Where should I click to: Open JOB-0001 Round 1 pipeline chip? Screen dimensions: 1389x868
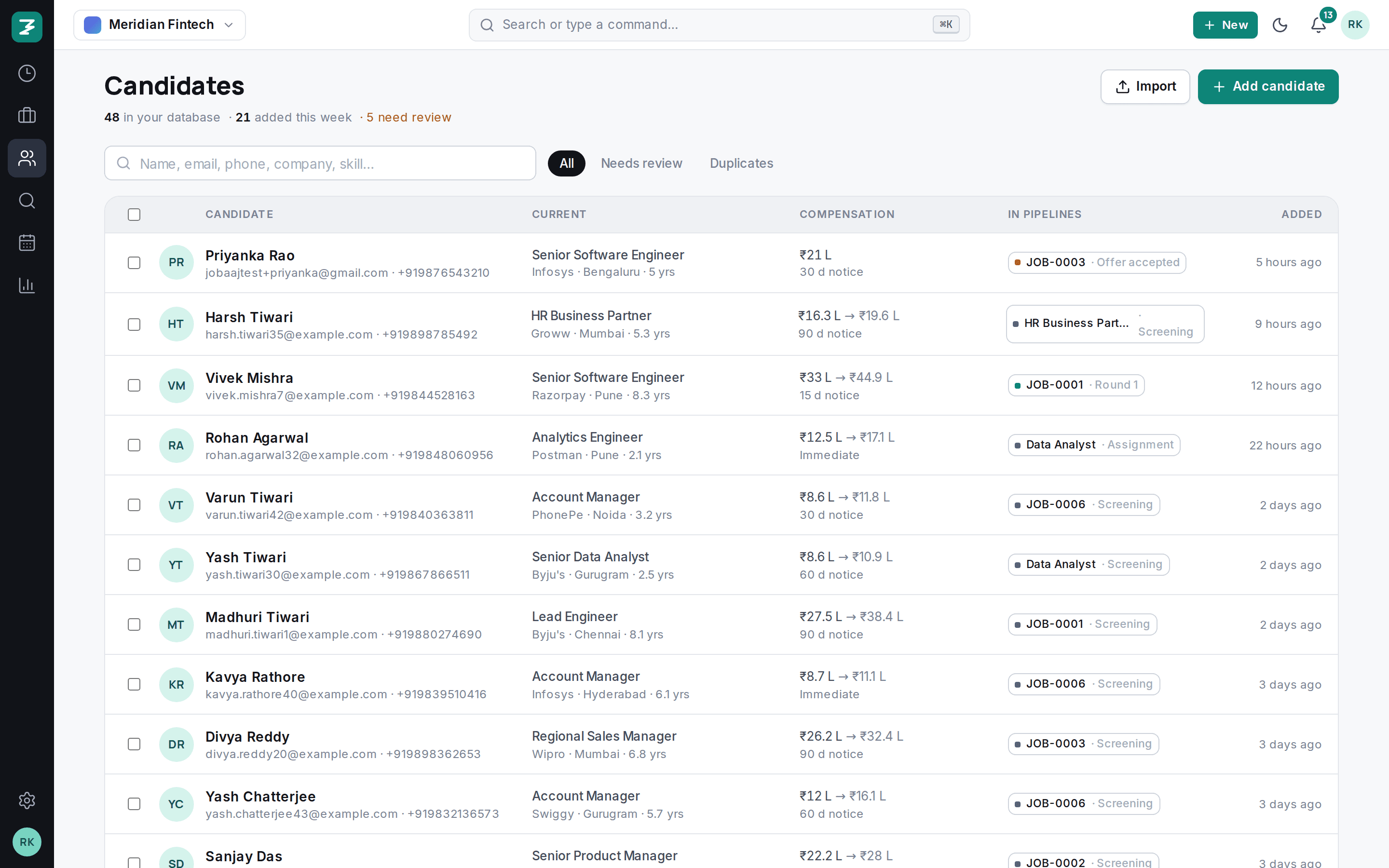click(1076, 385)
